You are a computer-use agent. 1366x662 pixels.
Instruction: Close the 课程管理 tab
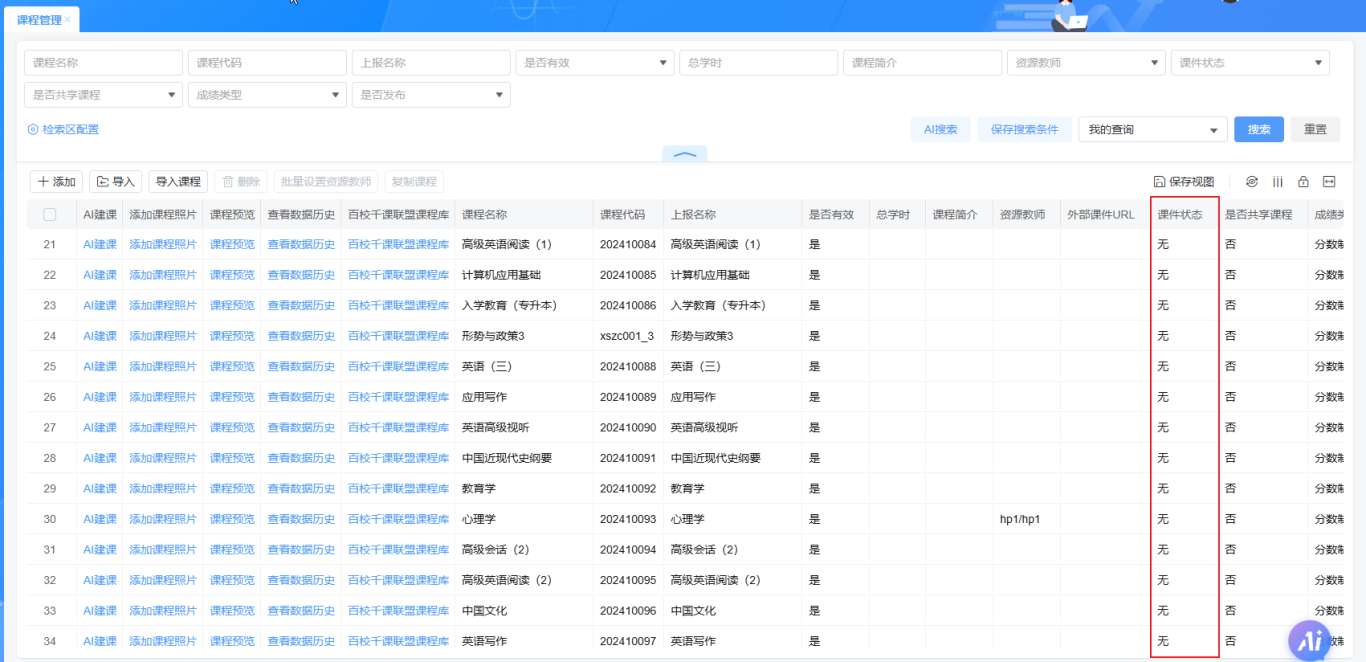tap(68, 20)
